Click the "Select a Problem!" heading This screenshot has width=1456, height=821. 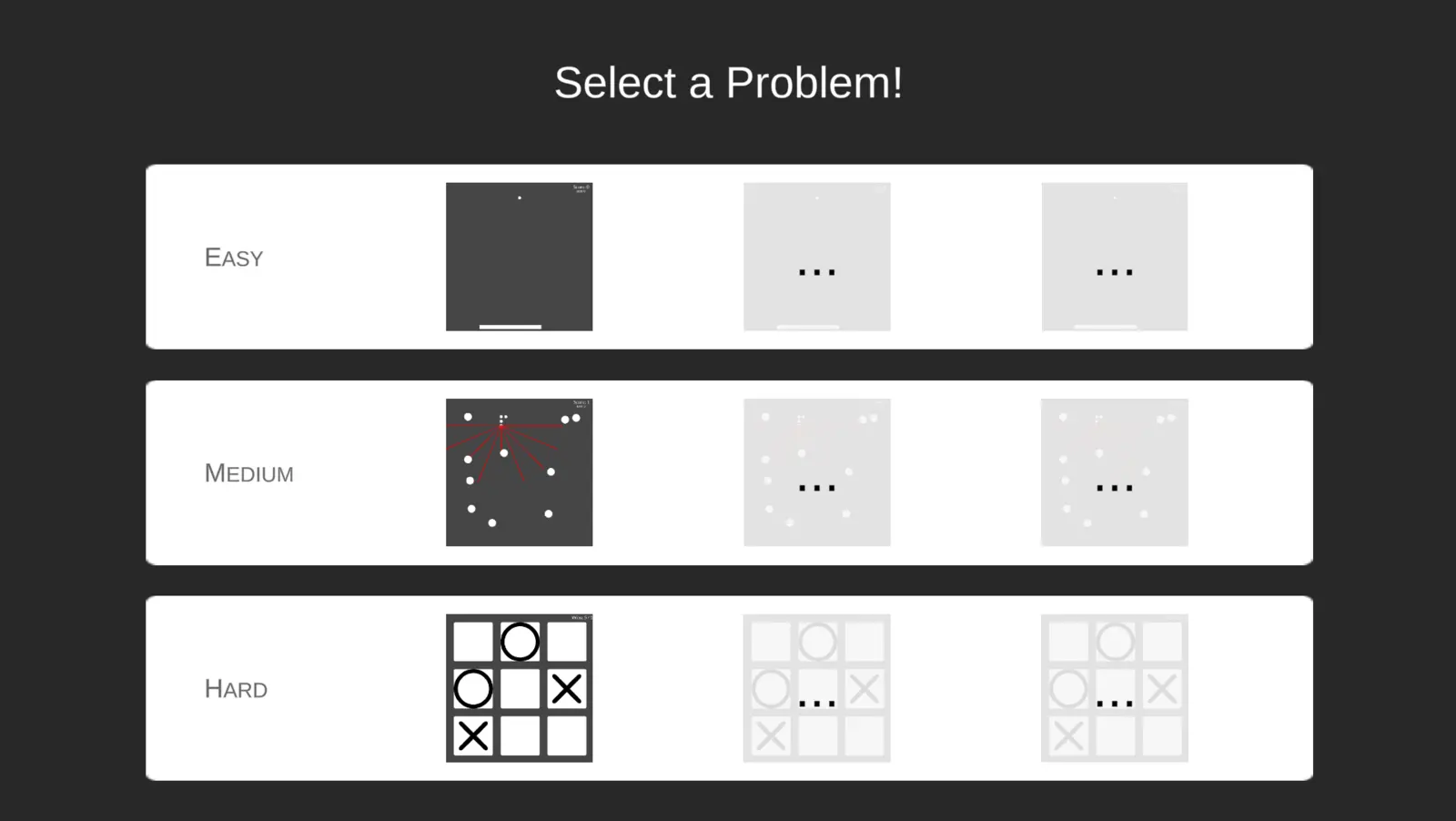[x=728, y=83]
